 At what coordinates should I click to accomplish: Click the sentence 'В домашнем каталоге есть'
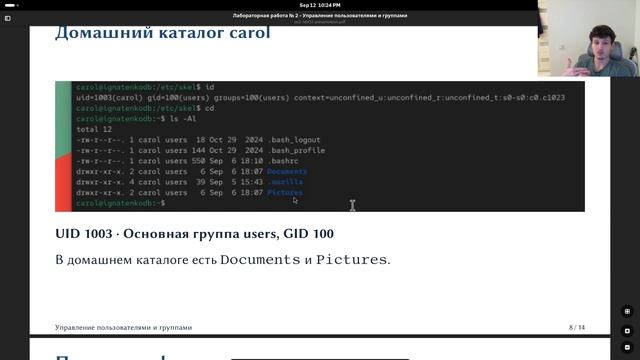136,260
